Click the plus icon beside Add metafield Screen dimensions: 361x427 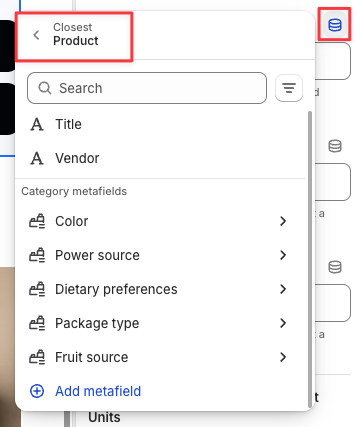tap(37, 391)
